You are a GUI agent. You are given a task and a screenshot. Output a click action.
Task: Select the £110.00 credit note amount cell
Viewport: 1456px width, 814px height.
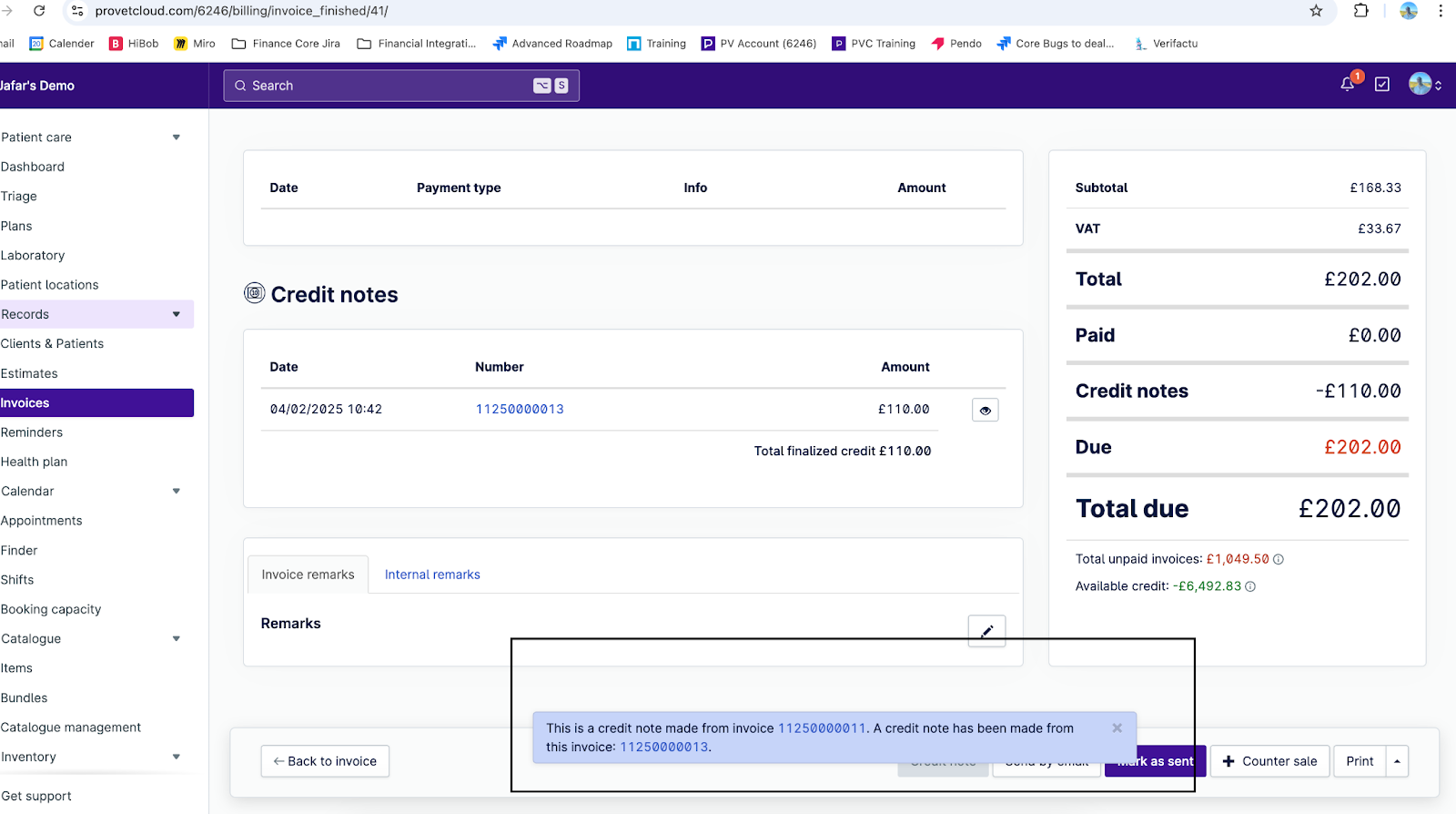904,410
